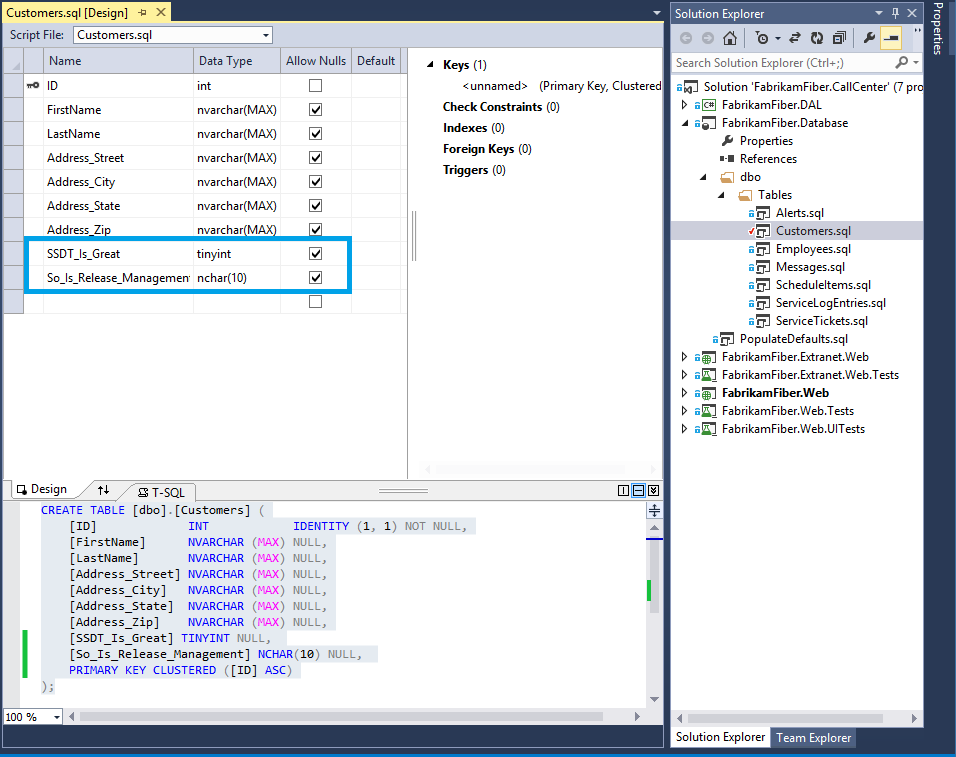Click the Collapse All icon in Solution Explorer
The image size is (956, 757).
pos(840,38)
